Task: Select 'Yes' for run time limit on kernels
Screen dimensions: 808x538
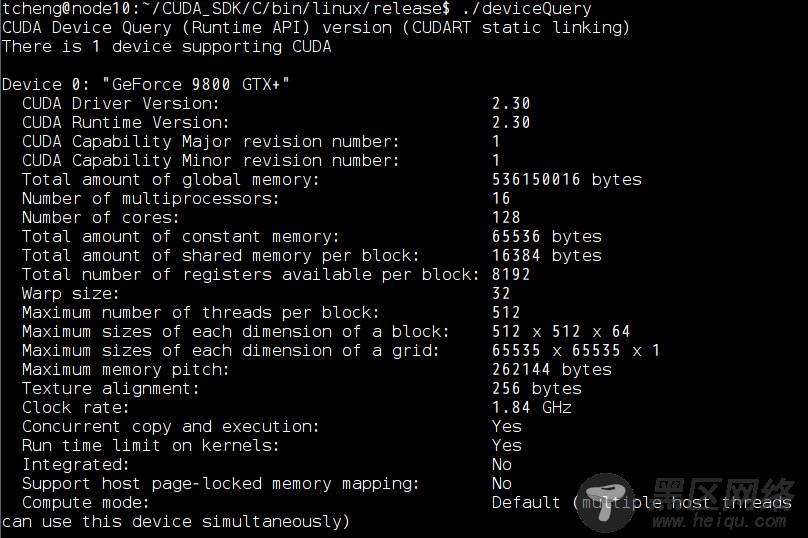Action: click(507, 446)
